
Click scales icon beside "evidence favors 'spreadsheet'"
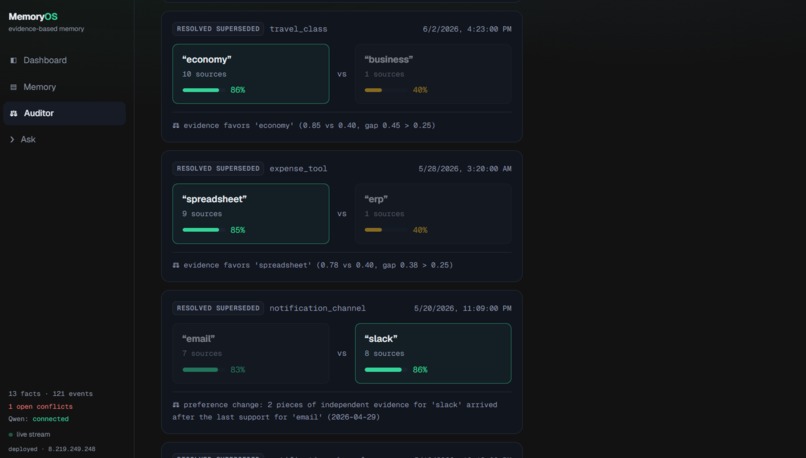pos(176,265)
